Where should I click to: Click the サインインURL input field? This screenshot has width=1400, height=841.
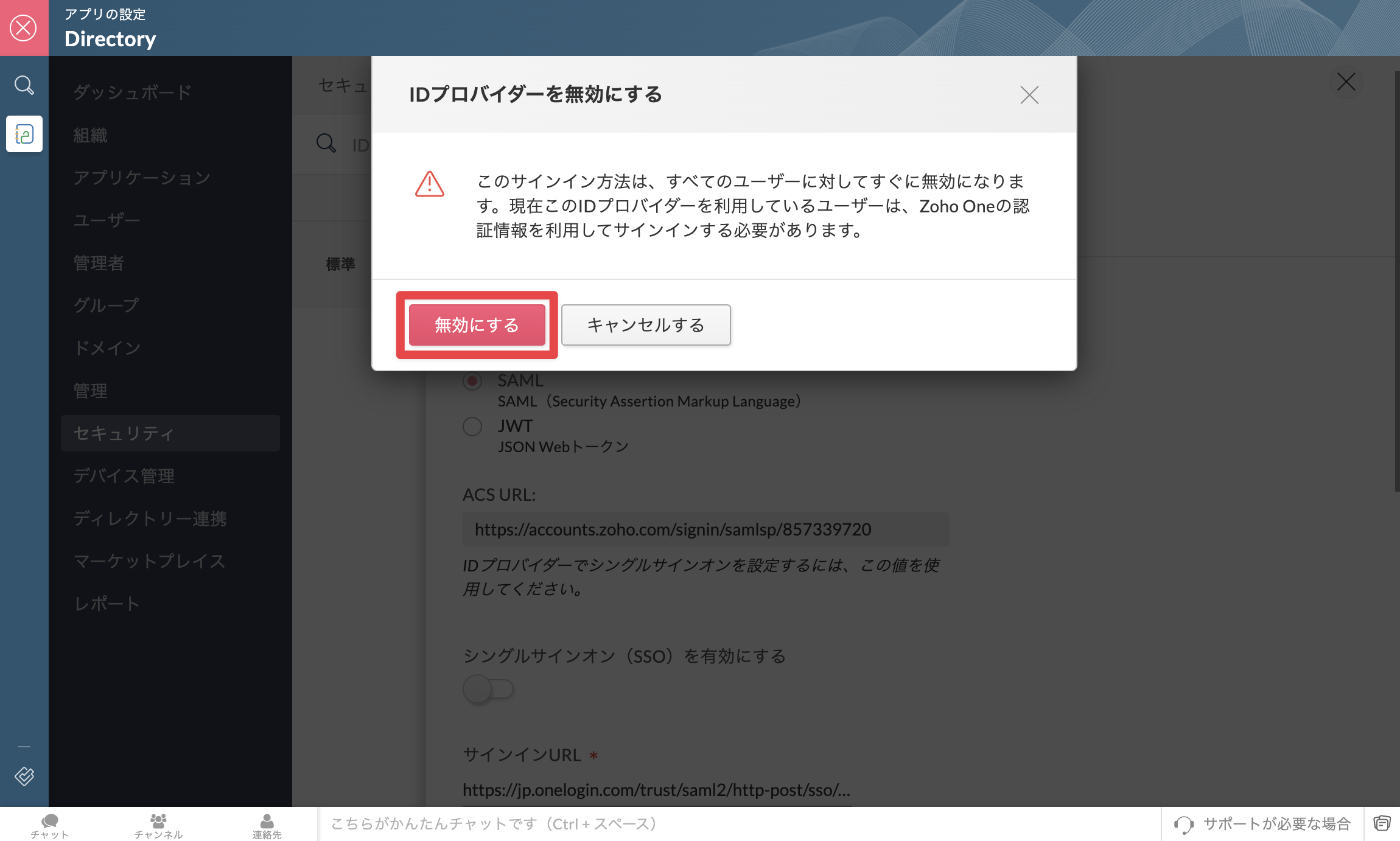657,790
